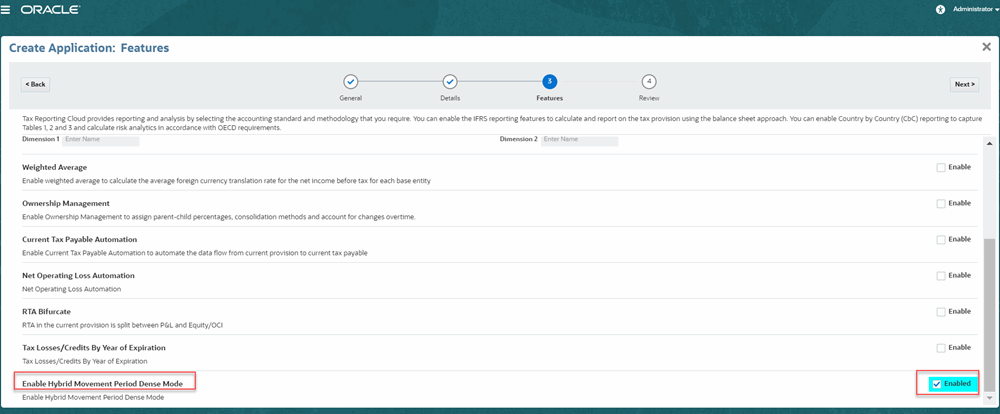The height and width of the screenshot is (414, 1000).
Task: Uncheck Hybrid Movement Period Dense Mode
Action: click(x=937, y=384)
